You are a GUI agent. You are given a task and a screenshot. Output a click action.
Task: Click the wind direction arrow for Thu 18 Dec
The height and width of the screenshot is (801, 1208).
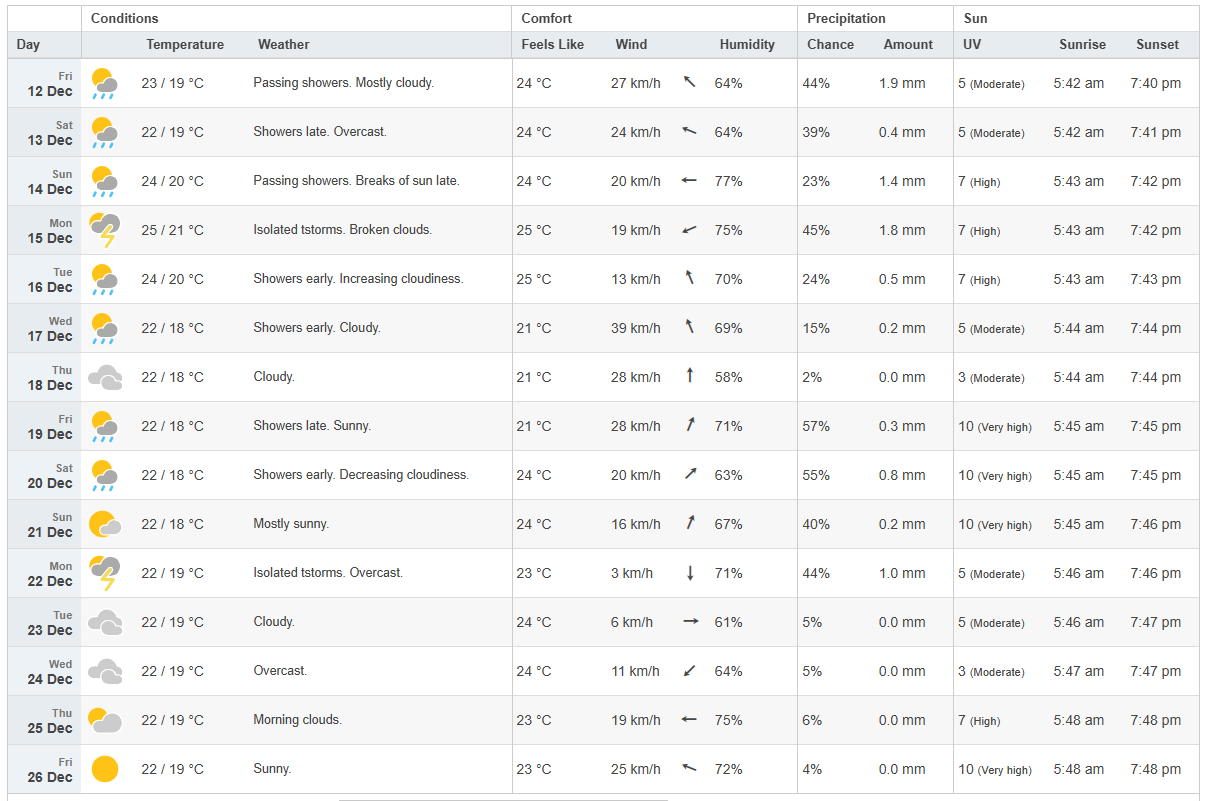(689, 376)
